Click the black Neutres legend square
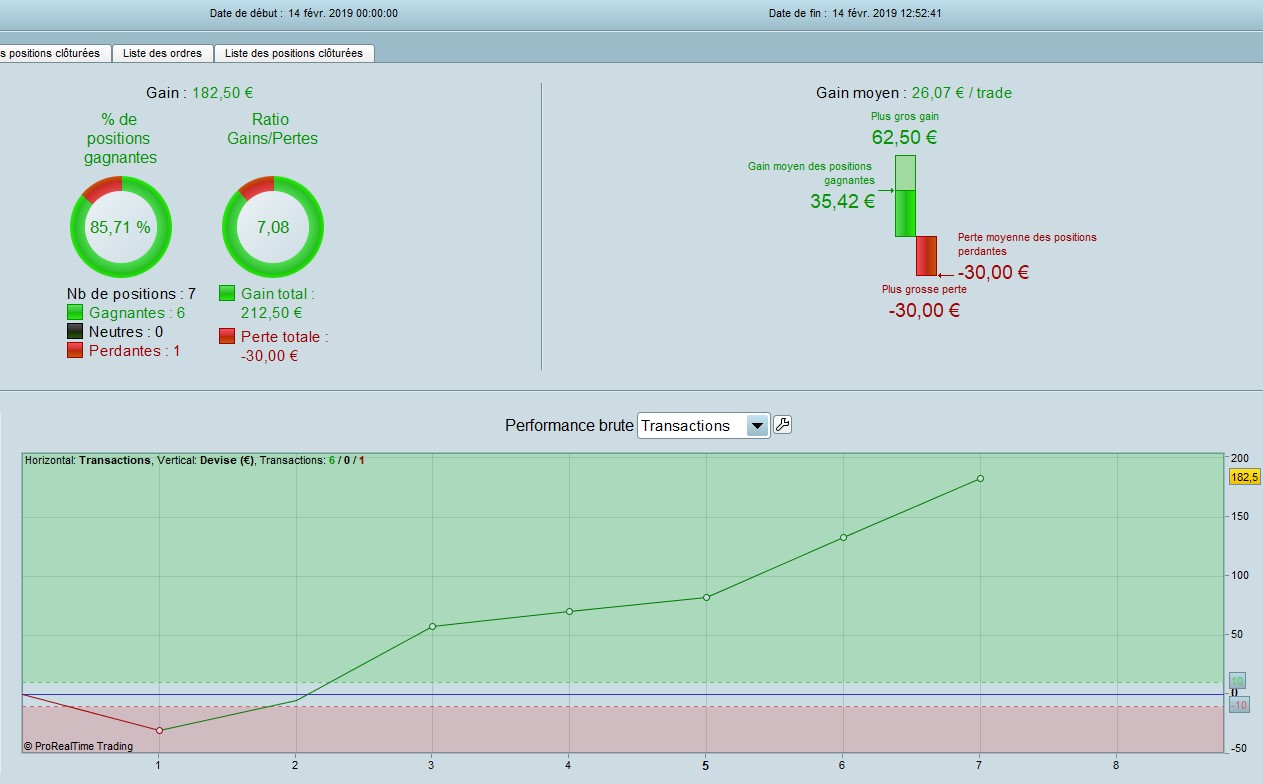1263x784 pixels. coord(75,332)
